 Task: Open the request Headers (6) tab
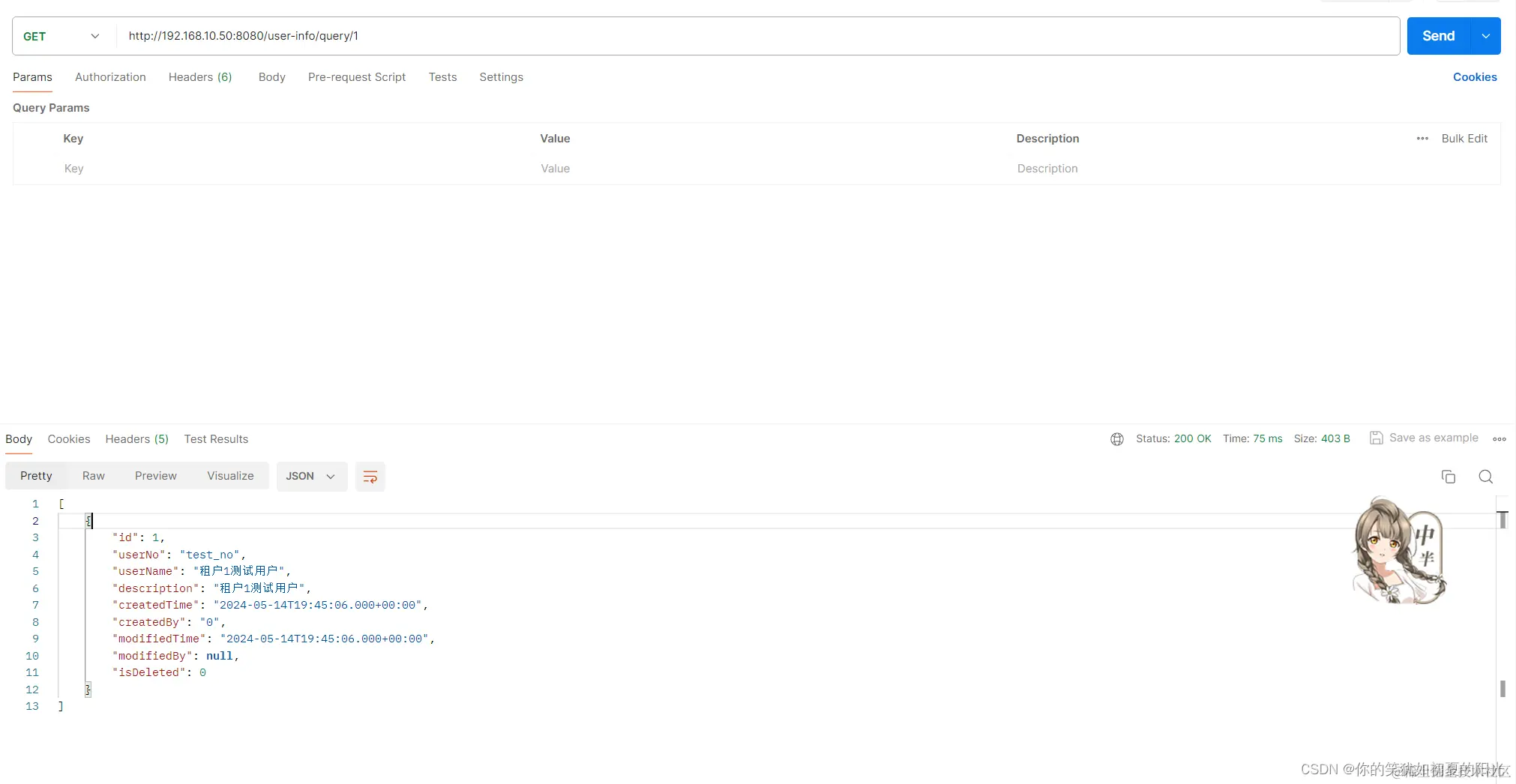[200, 77]
